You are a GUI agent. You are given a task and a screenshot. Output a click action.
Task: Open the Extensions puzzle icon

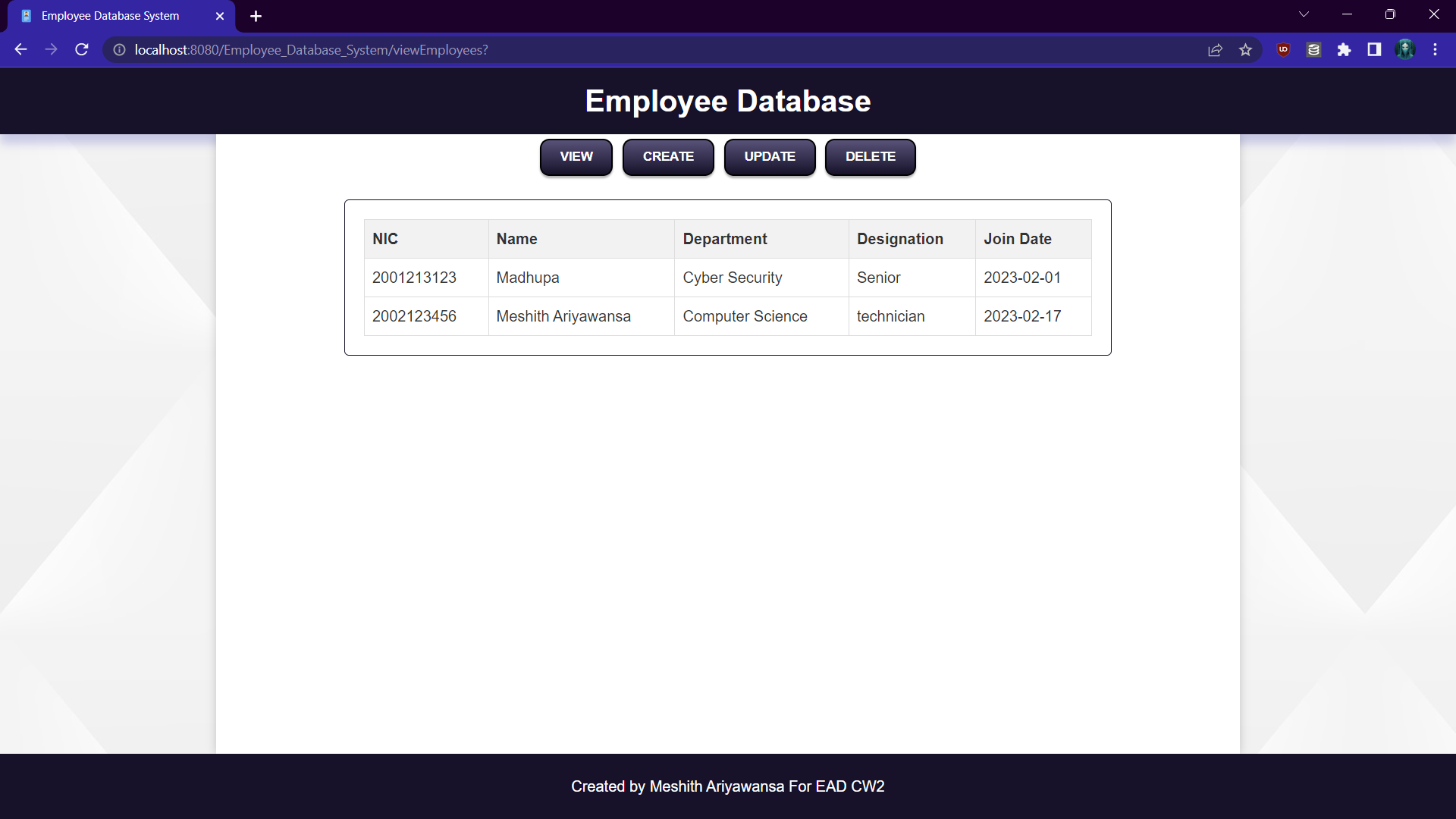(x=1344, y=49)
